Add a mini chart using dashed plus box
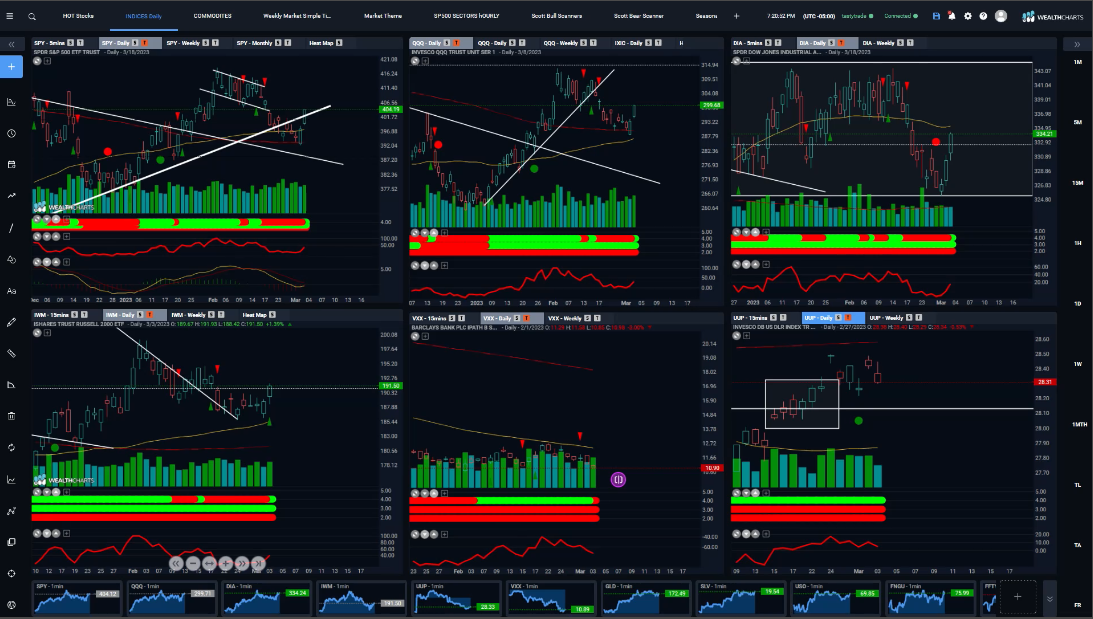 coord(1017,597)
